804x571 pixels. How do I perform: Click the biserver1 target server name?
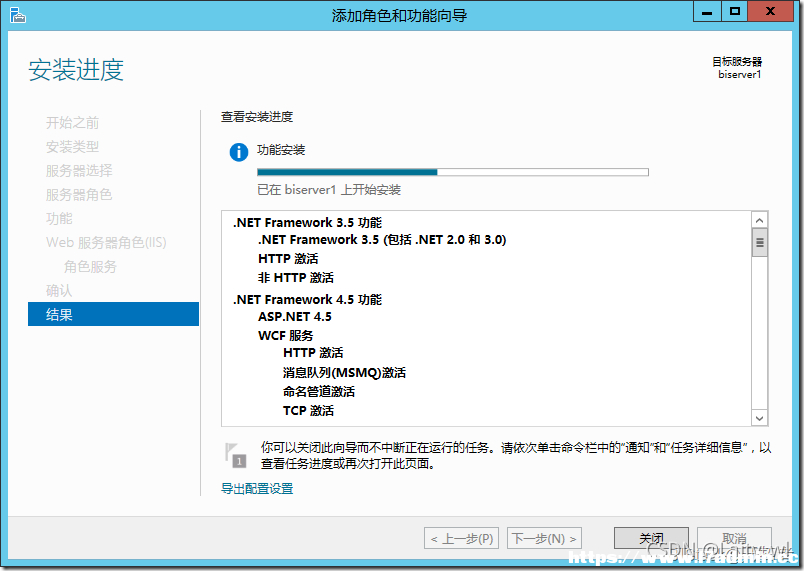tap(739, 75)
